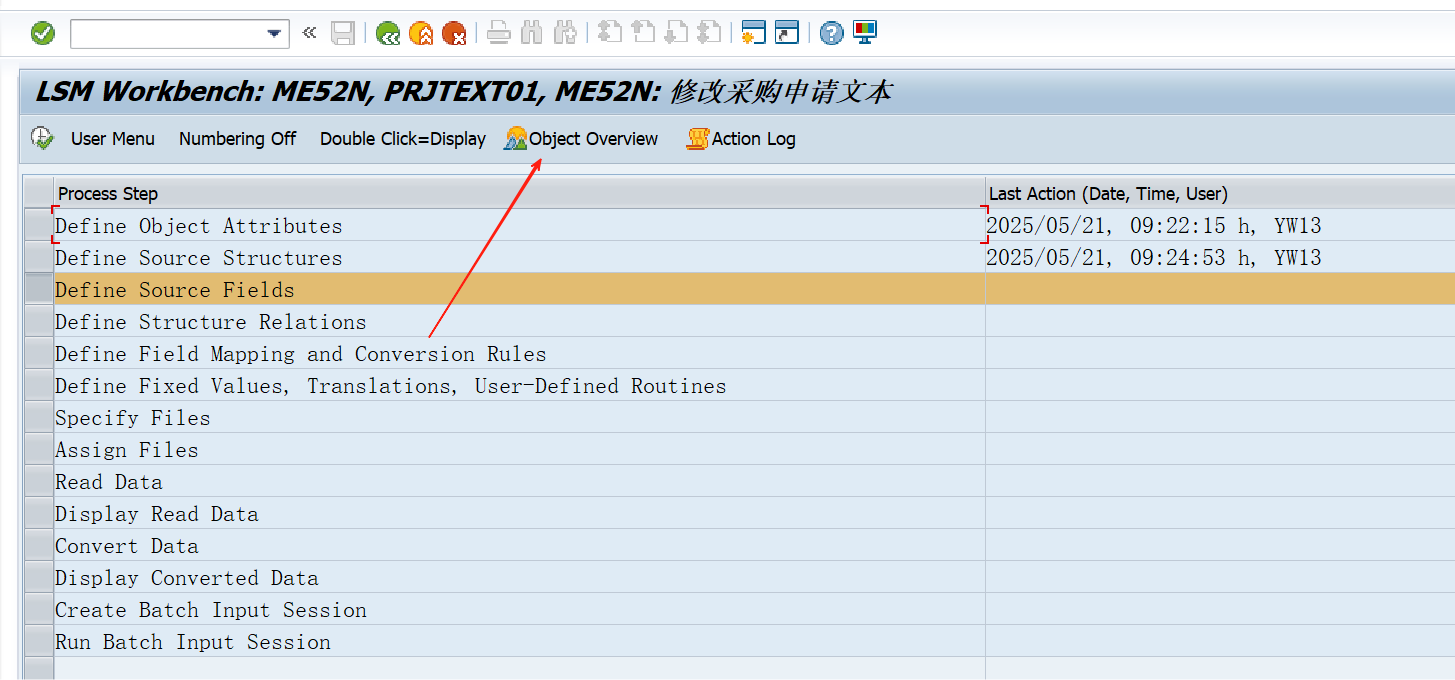Click the Create Shortcut icon
Viewport: 1455px width, 680px height.
point(787,34)
